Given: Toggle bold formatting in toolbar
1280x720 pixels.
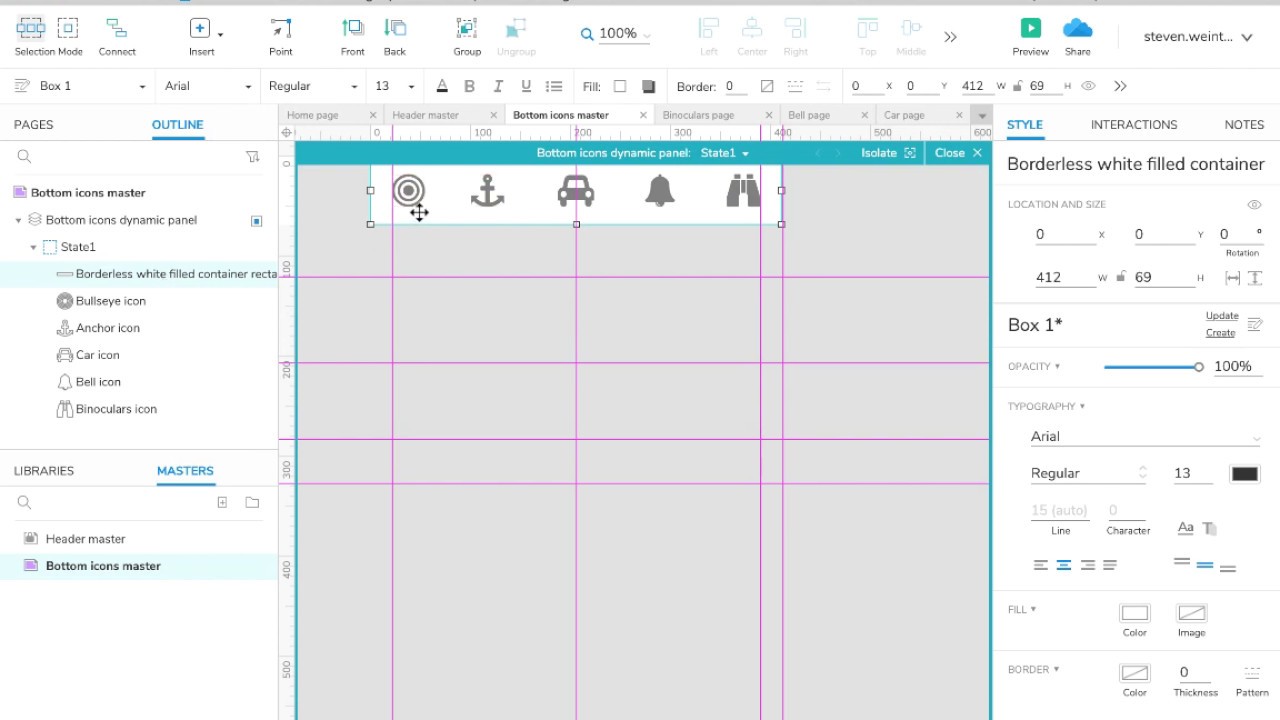Looking at the screenshot, I should tap(469, 86).
